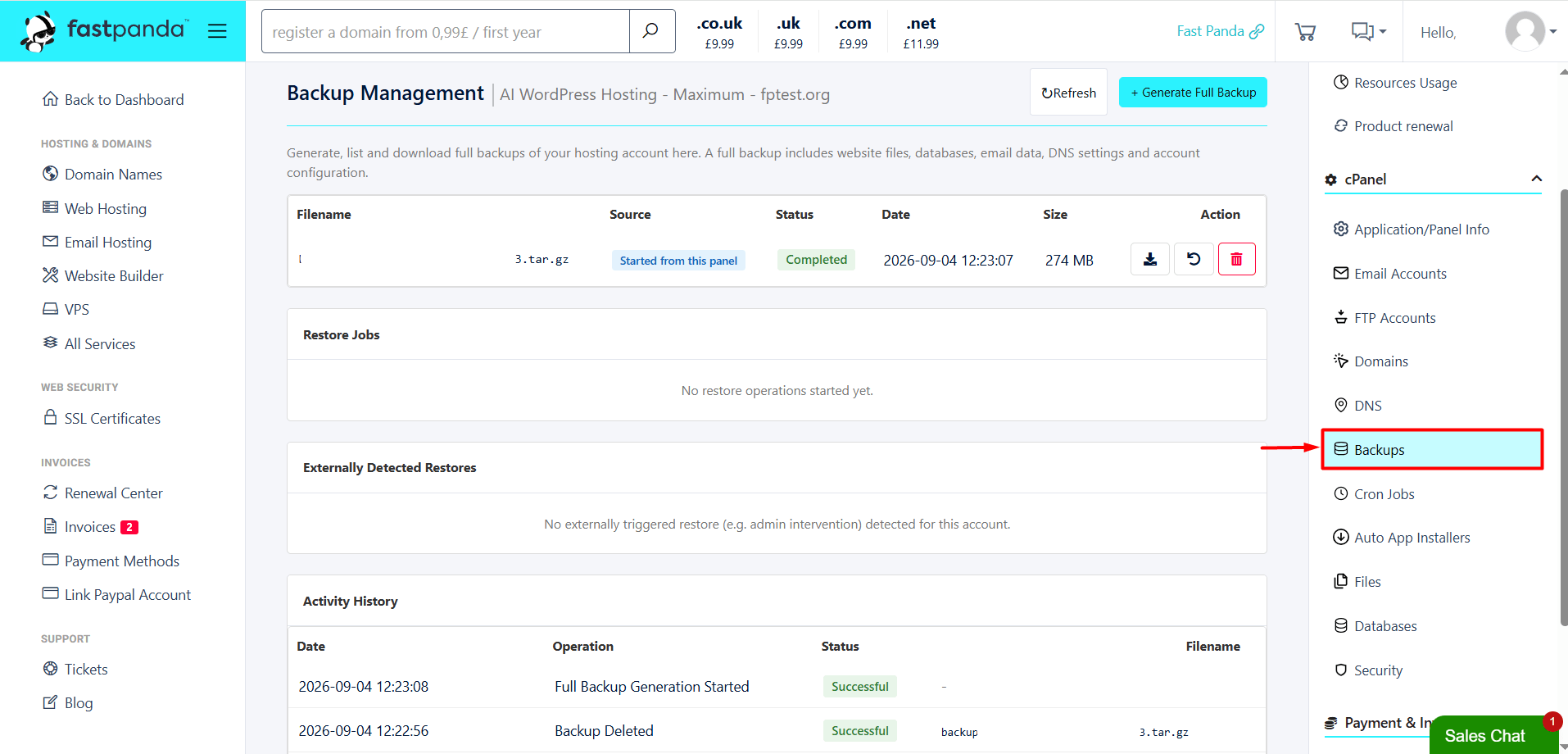The width and height of the screenshot is (1568, 754).
Task: Open FTP Accounts in cPanel menu
Action: pos(1384,317)
